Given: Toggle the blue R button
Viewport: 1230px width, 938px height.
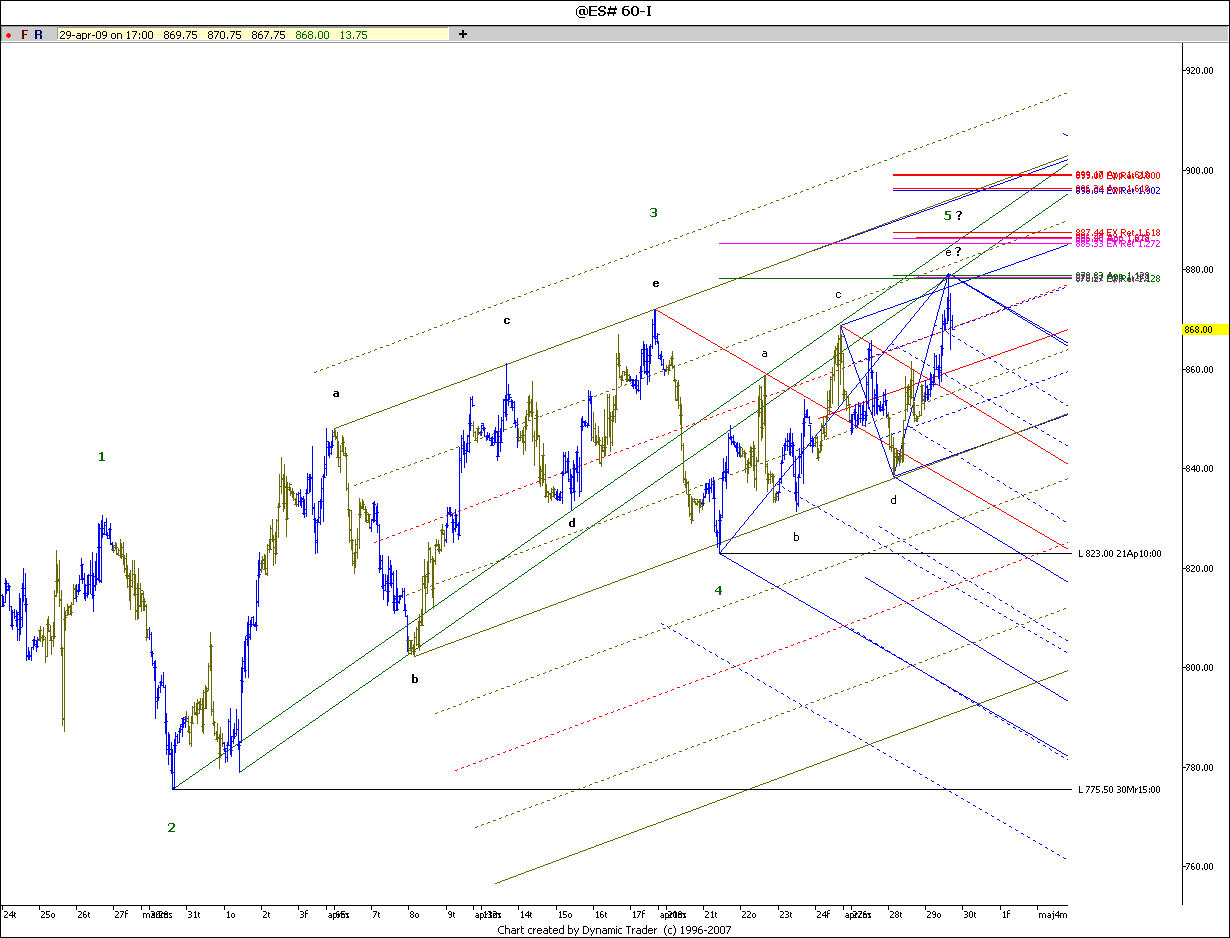Looking at the screenshot, I should pos(39,34).
